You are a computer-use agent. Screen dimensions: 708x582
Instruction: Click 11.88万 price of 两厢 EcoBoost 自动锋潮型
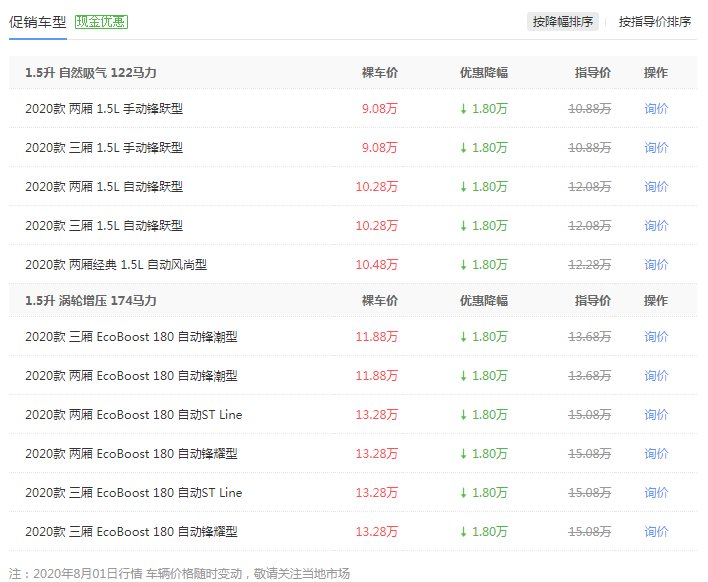[x=377, y=376]
